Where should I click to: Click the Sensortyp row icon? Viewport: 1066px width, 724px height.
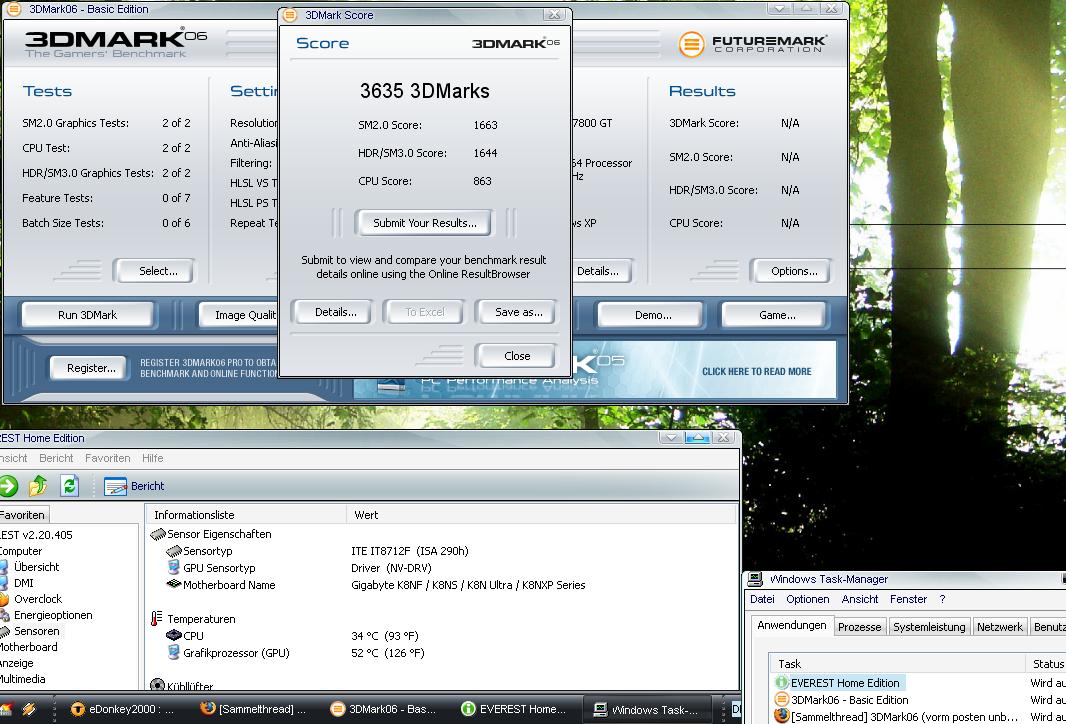(173, 551)
